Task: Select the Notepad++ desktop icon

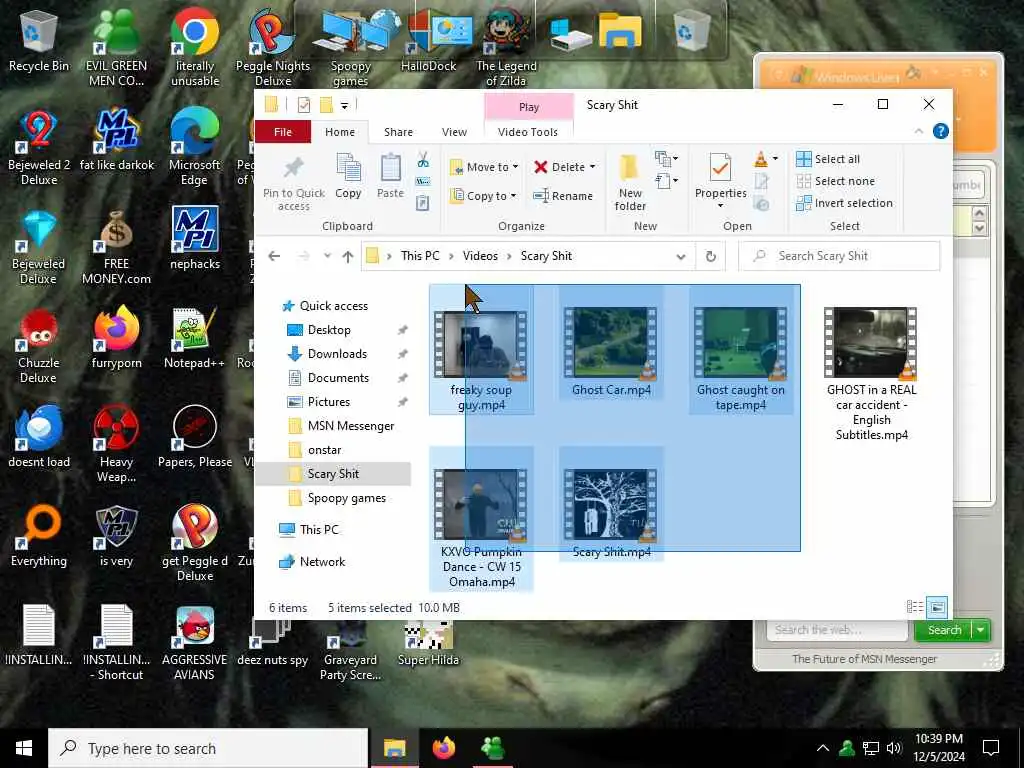Action: pos(195,339)
